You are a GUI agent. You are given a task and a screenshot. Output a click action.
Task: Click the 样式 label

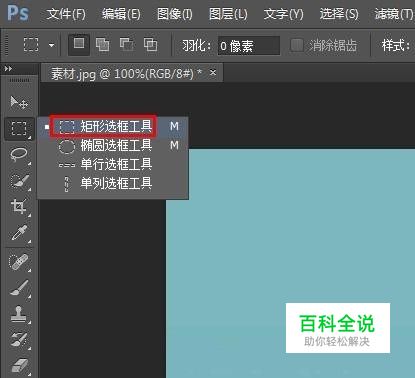[x=396, y=45]
